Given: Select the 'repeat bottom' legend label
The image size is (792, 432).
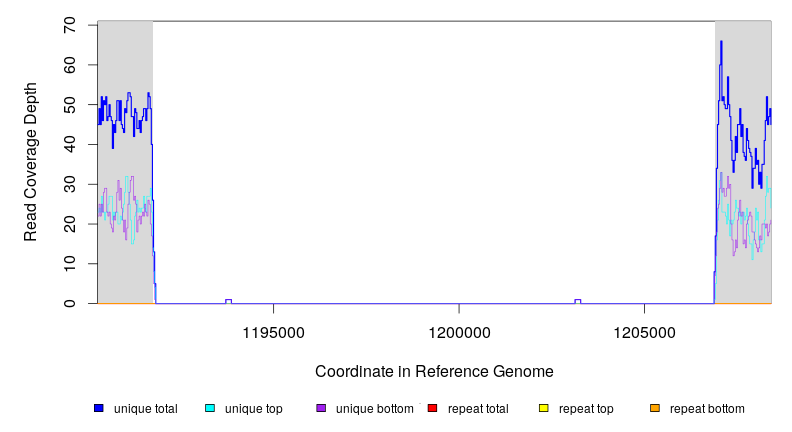Looking at the screenshot, I should 707,409.
